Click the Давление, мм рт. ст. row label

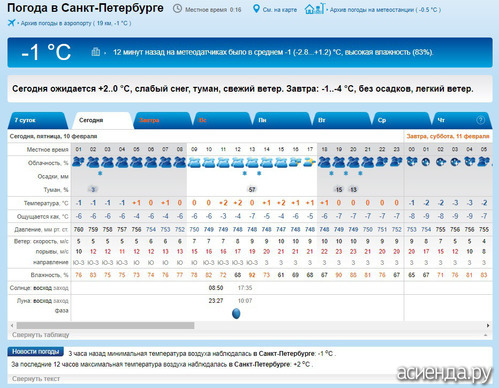pos(41,230)
